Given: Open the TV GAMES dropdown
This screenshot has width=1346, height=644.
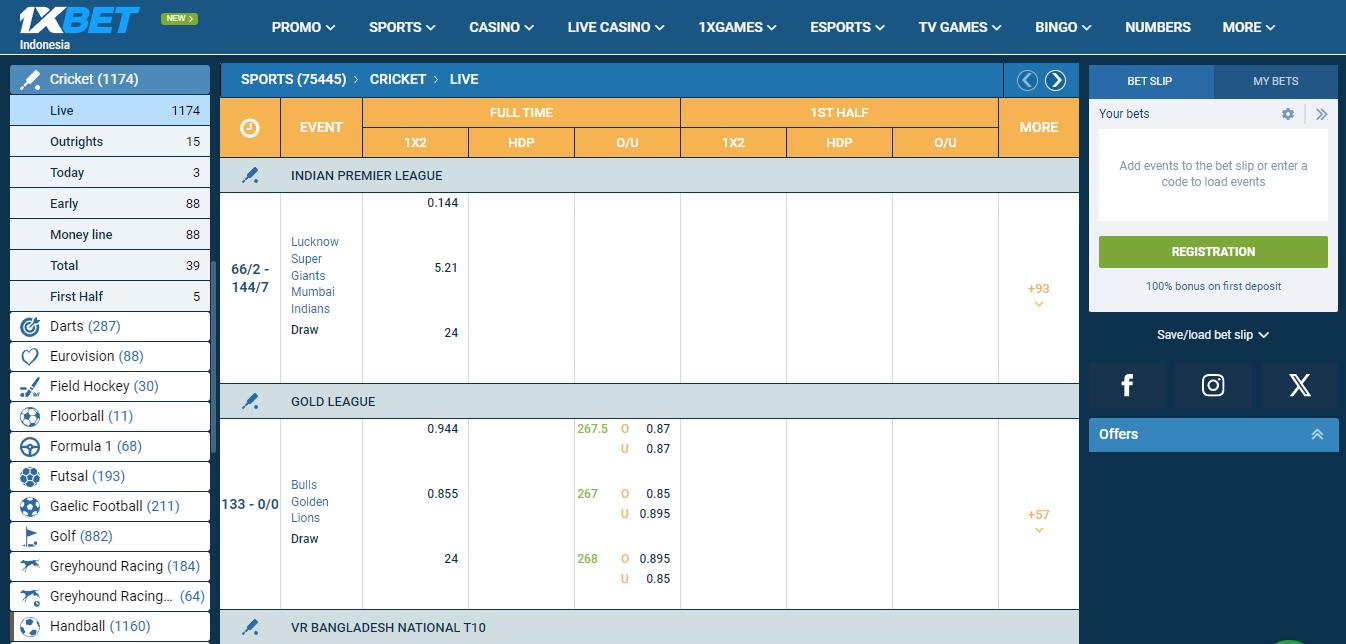Looking at the screenshot, I should click(960, 27).
